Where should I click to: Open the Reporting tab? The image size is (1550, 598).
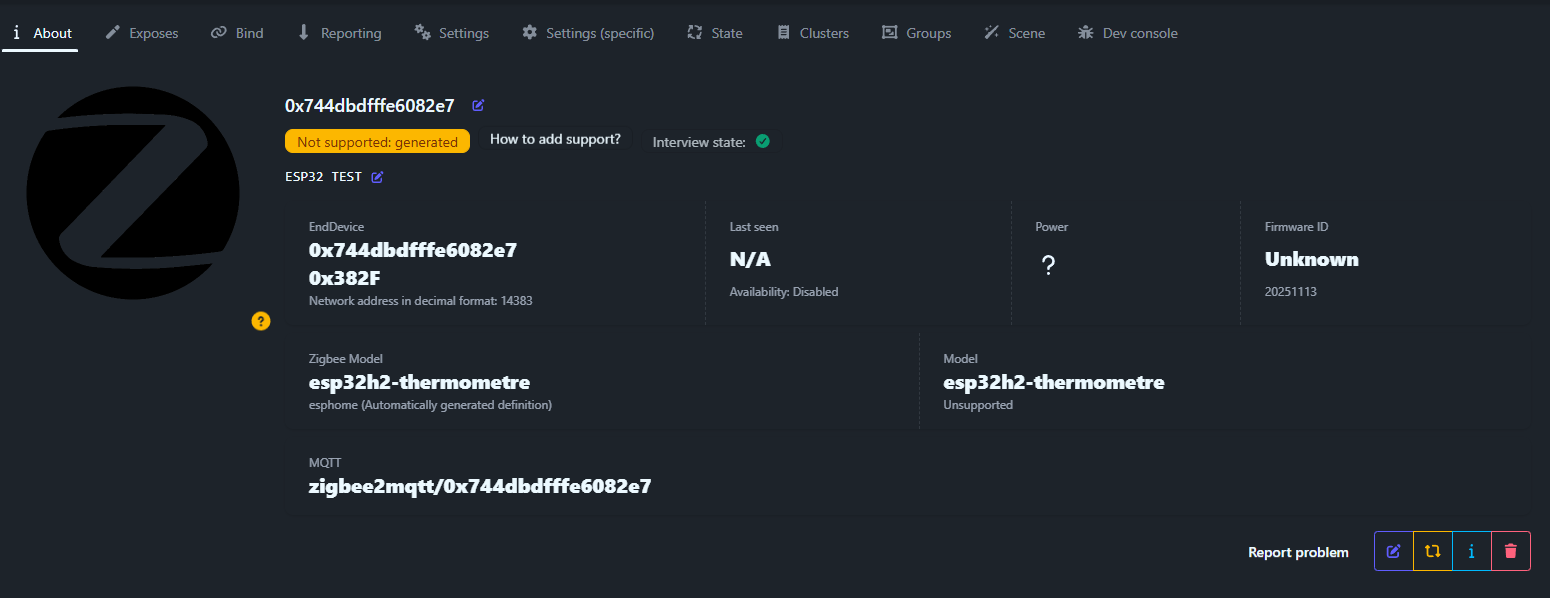[x=339, y=33]
